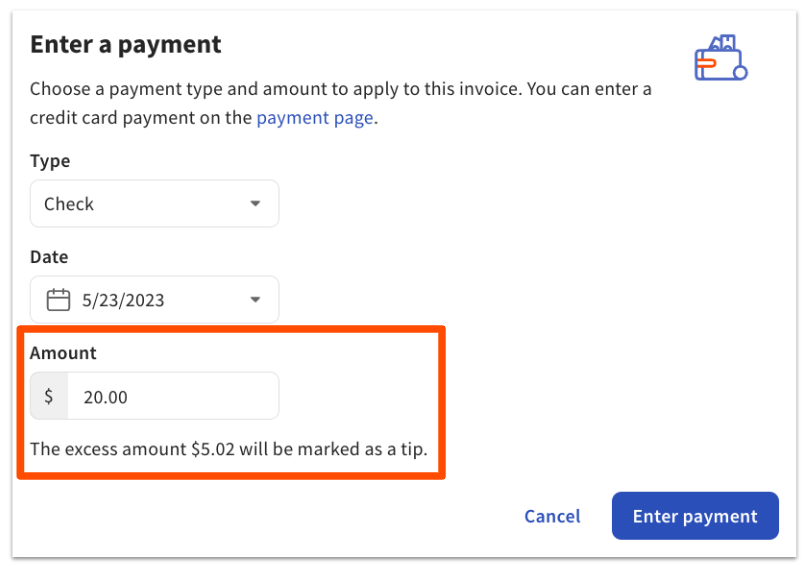This screenshot has width=802, height=566.
Task: Expand the Type dropdown arrow
Action: pyautogui.click(x=255, y=204)
